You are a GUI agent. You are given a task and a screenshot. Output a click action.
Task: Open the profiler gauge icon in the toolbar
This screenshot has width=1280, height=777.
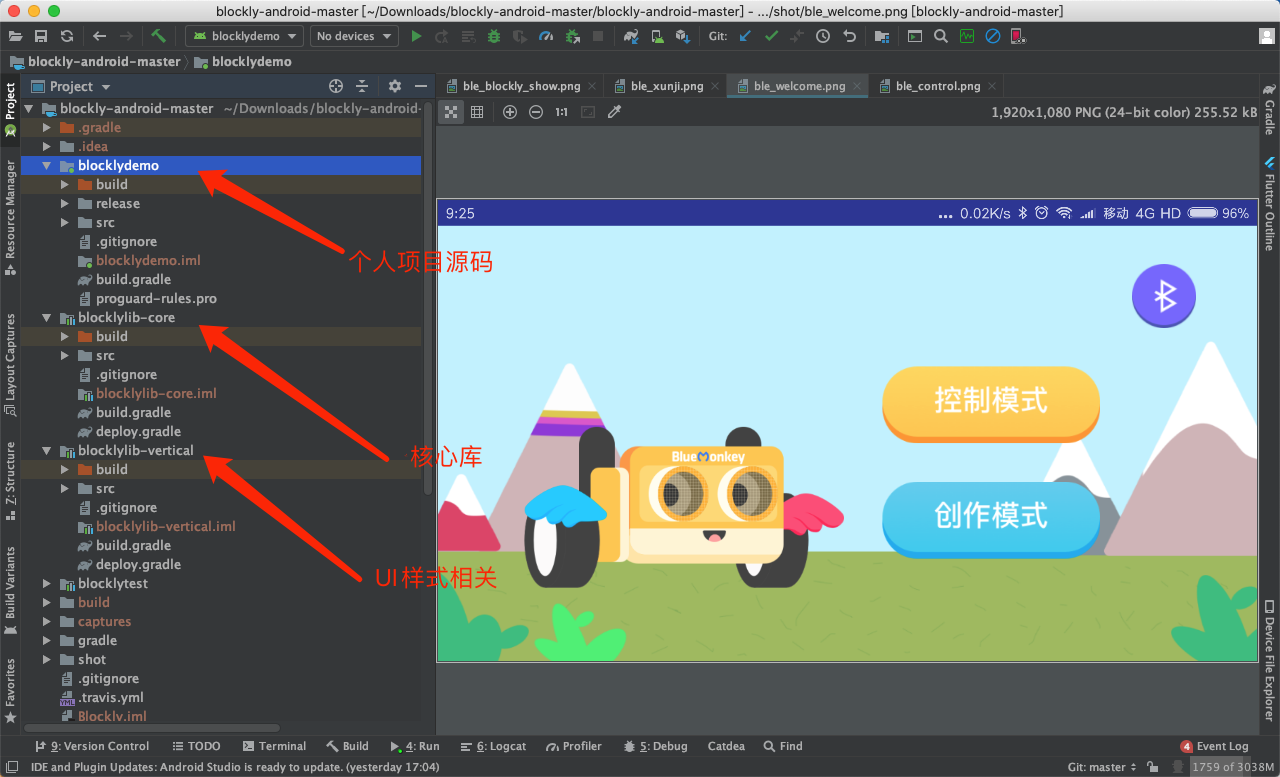[545, 36]
